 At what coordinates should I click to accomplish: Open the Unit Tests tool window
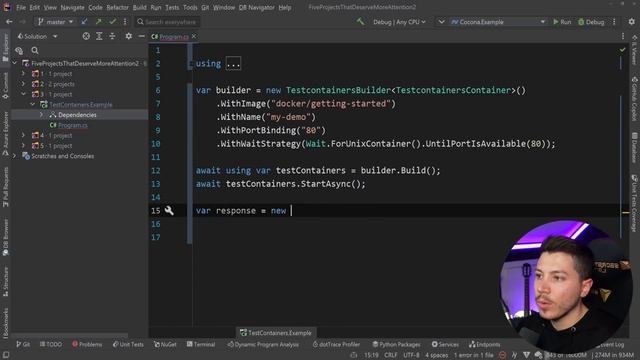coord(128,344)
